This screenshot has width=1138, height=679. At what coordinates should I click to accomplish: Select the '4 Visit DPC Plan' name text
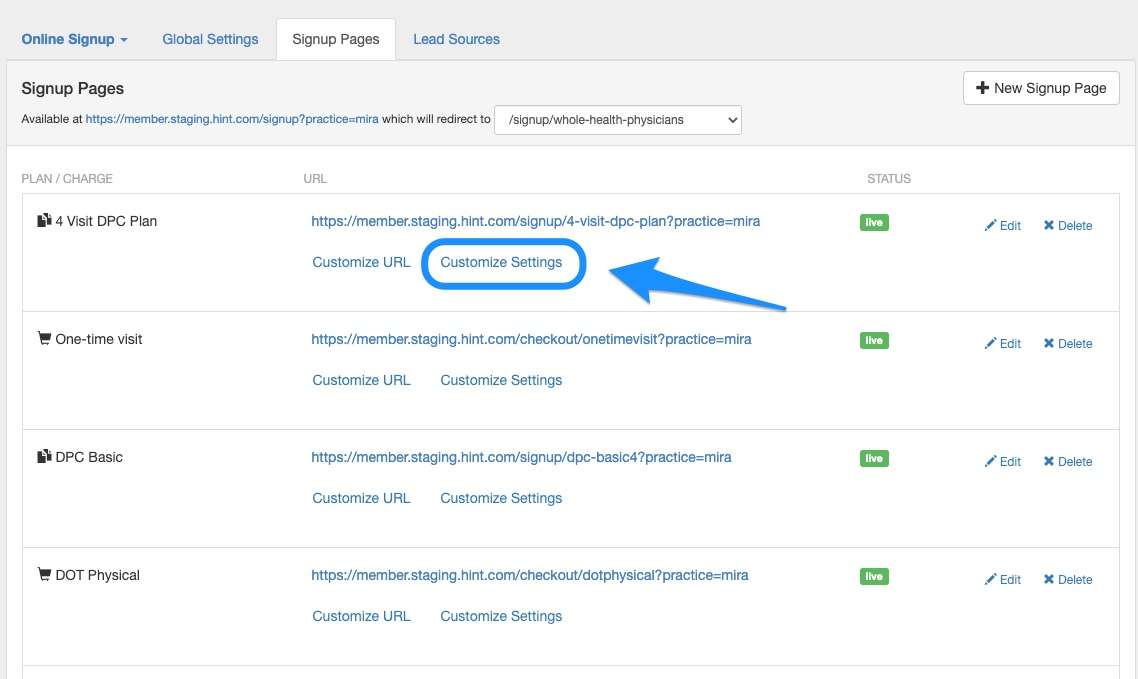click(106, 221)
